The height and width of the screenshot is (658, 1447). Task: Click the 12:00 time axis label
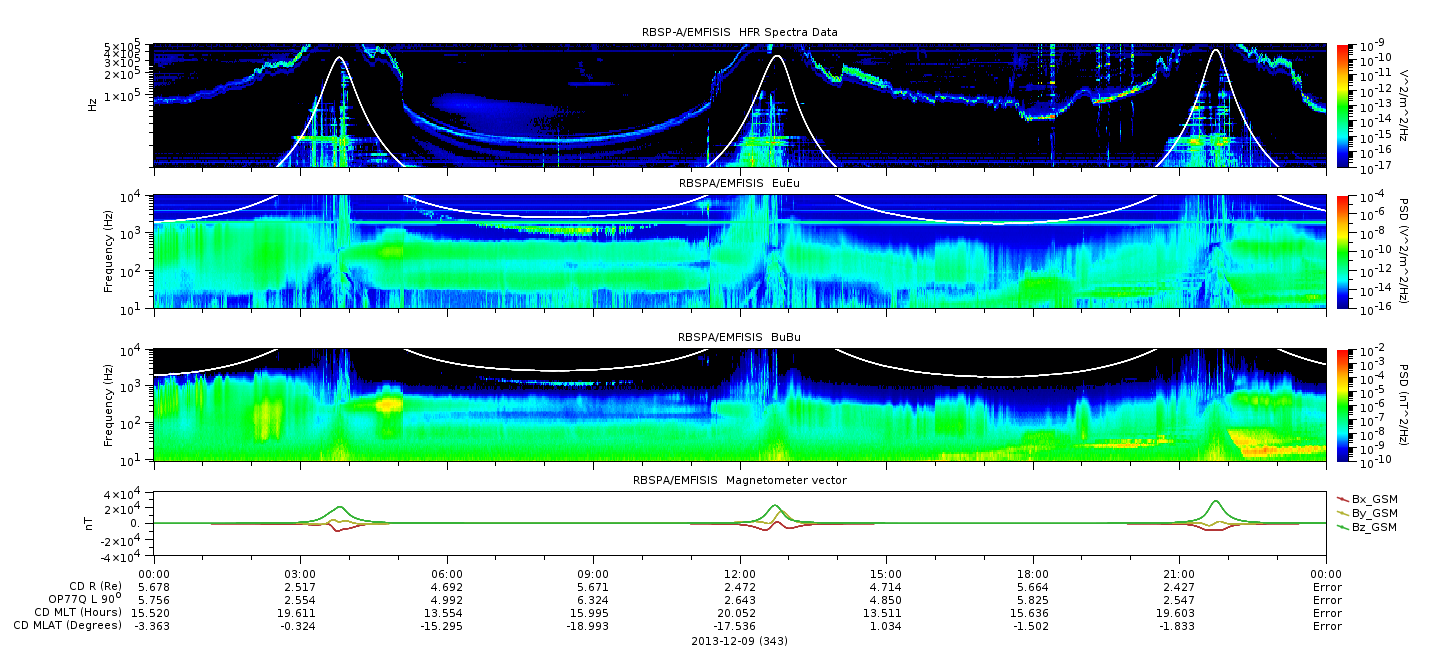coord(739,573)
